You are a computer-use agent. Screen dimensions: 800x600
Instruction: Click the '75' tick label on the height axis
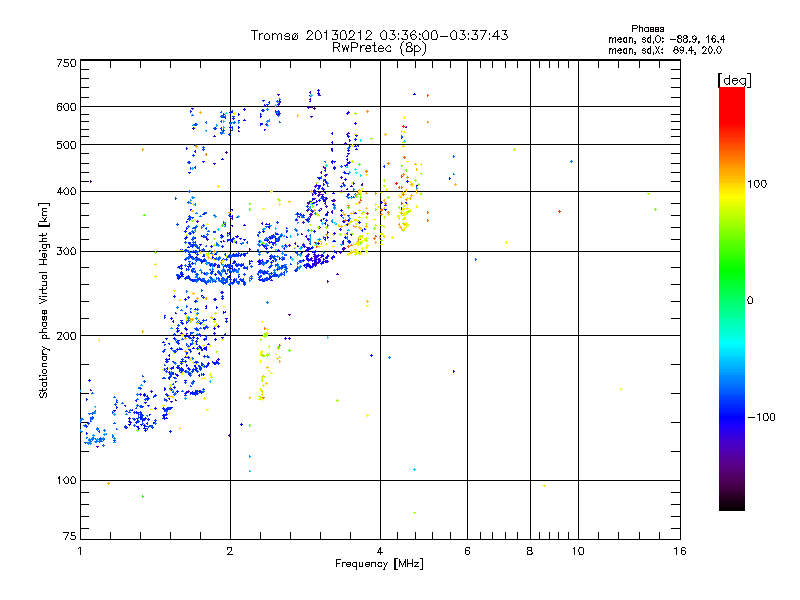click(70, 536)
